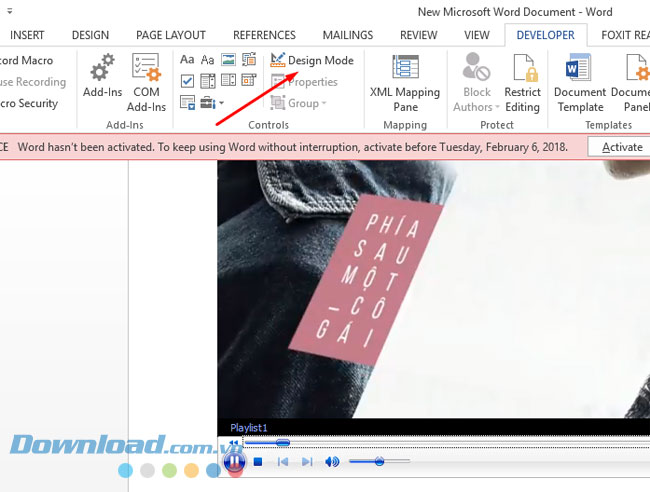Click the embedded video frame
Viewport: 650px width, 492px height.
434,289
